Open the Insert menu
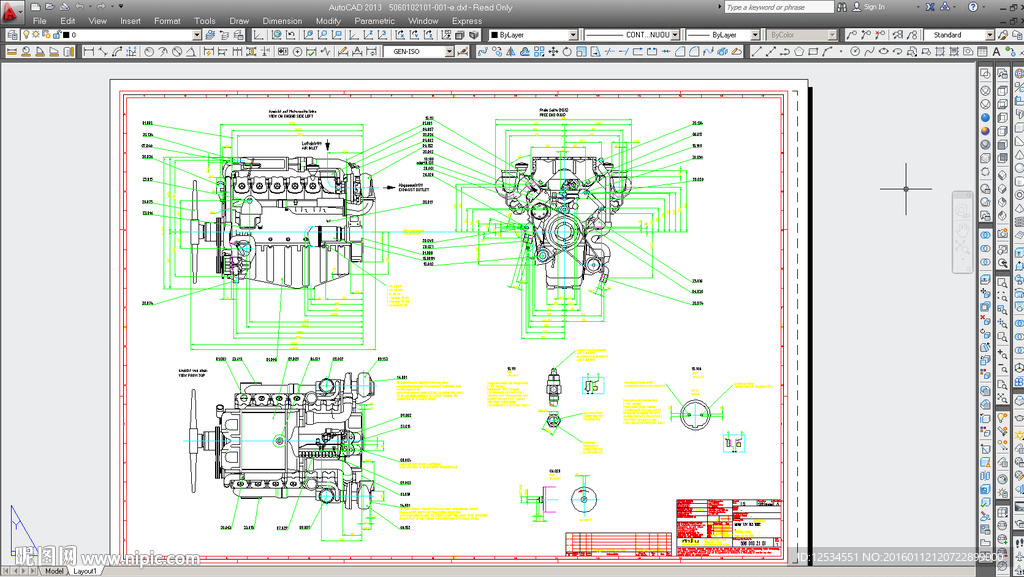 pos(131,21)
